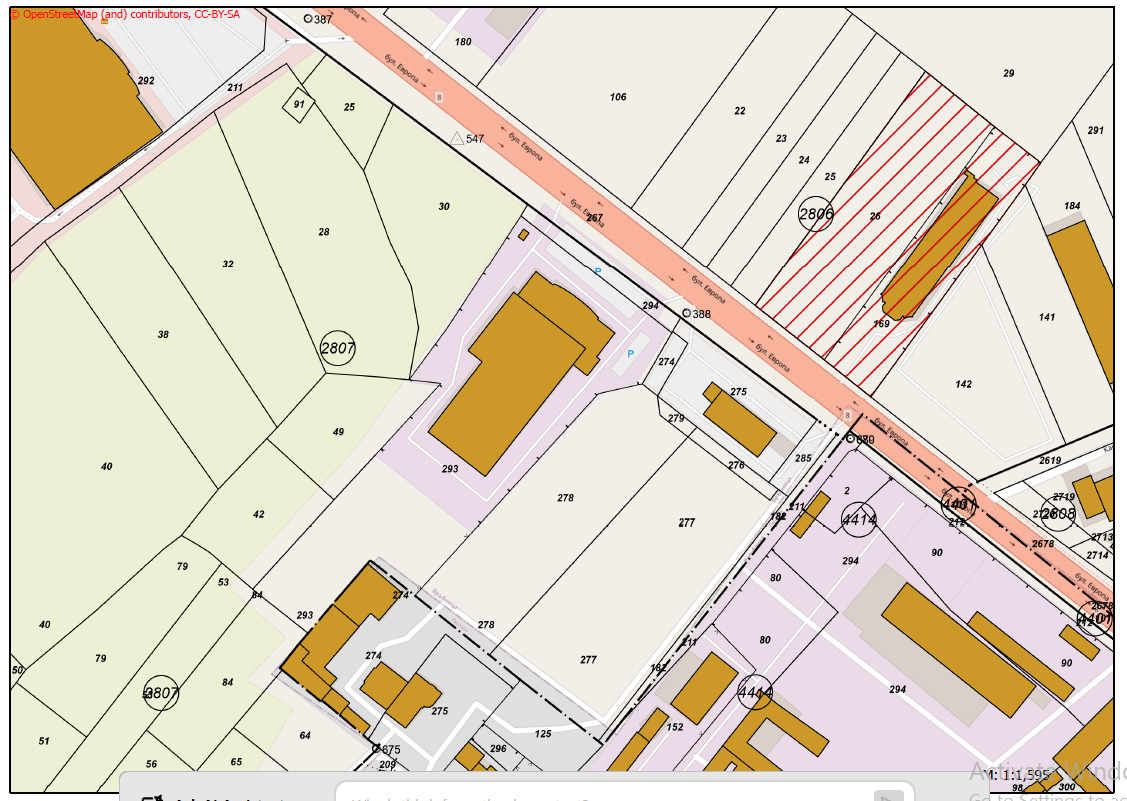Select the circled quarter label 2806

pos(816,213)
